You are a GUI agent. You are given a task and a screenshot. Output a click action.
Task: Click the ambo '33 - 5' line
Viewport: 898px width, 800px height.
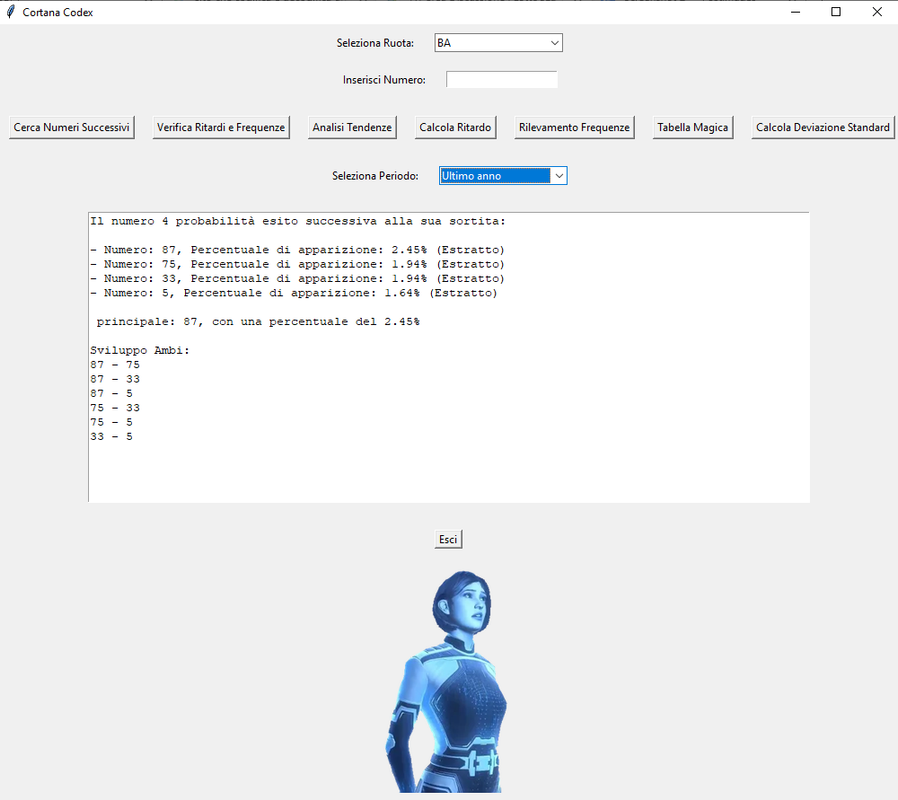(112, 436)
